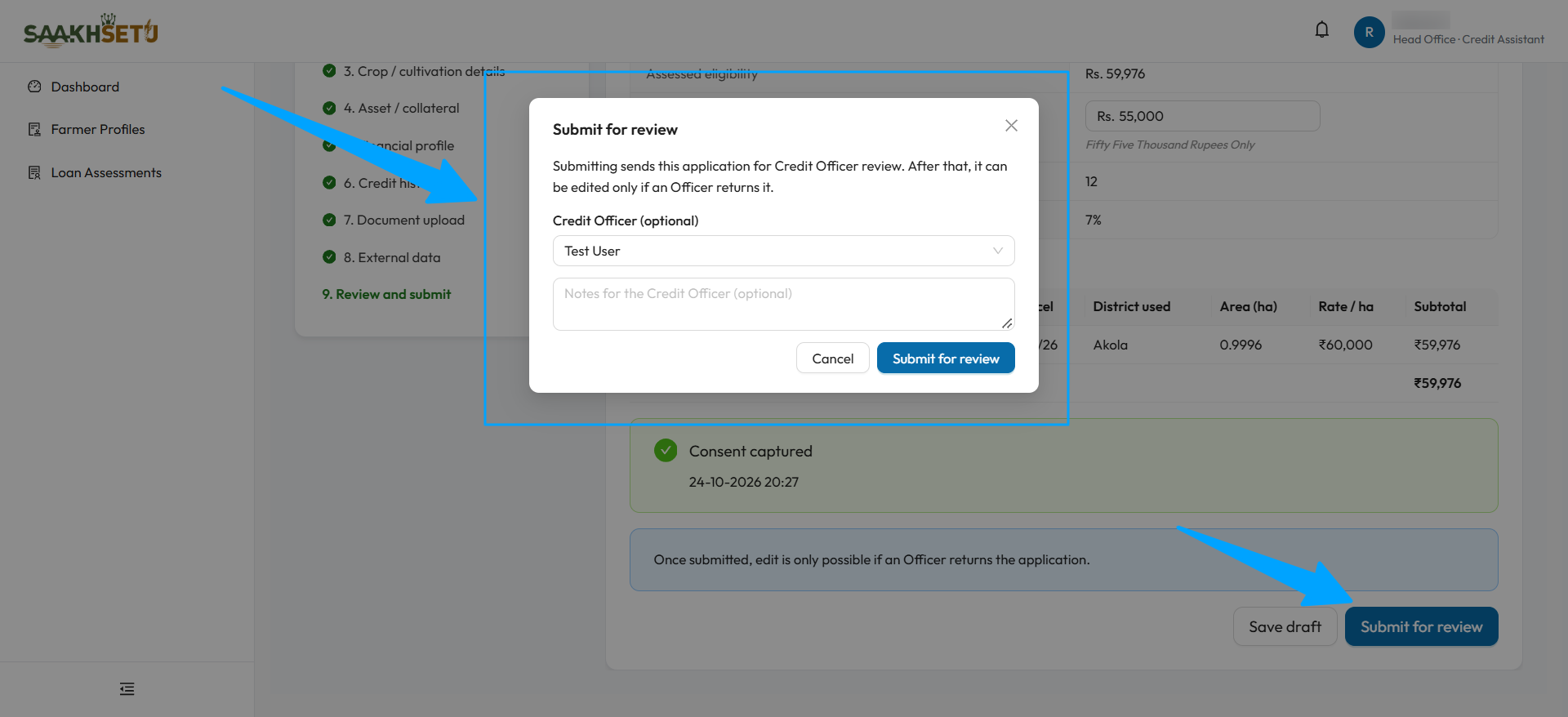Go to Dashboard in sidebar
The width and height of the screenshot is (1568, 717).
(85, 87)
